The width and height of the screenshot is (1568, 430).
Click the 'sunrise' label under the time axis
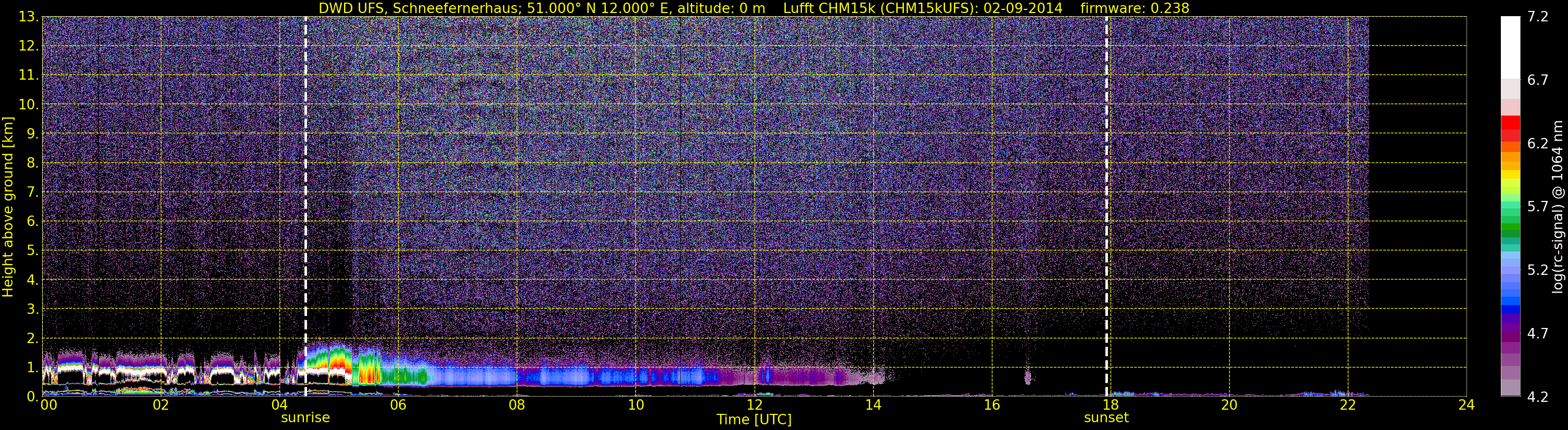tap(305, 418)
